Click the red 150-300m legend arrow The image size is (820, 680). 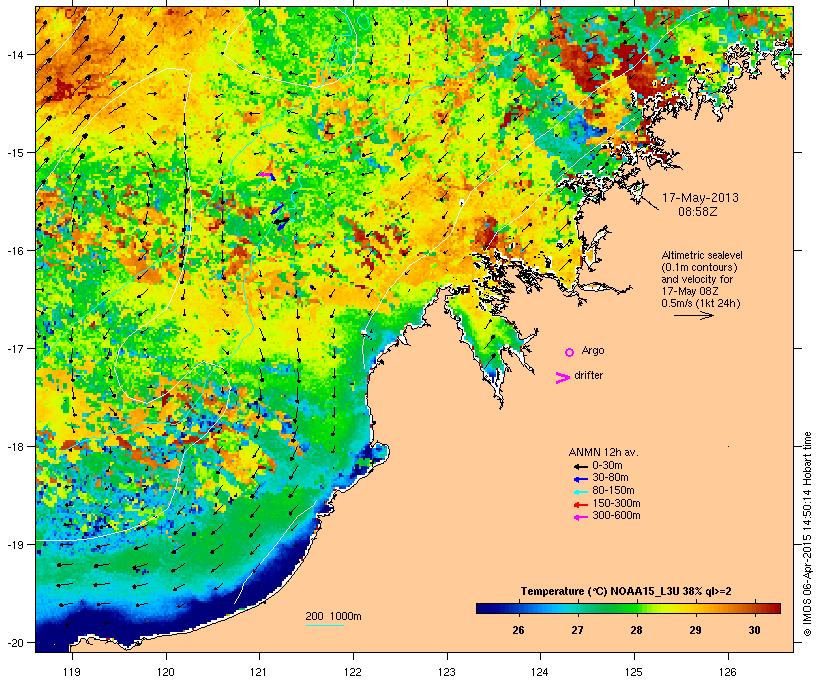coord(580,505)
